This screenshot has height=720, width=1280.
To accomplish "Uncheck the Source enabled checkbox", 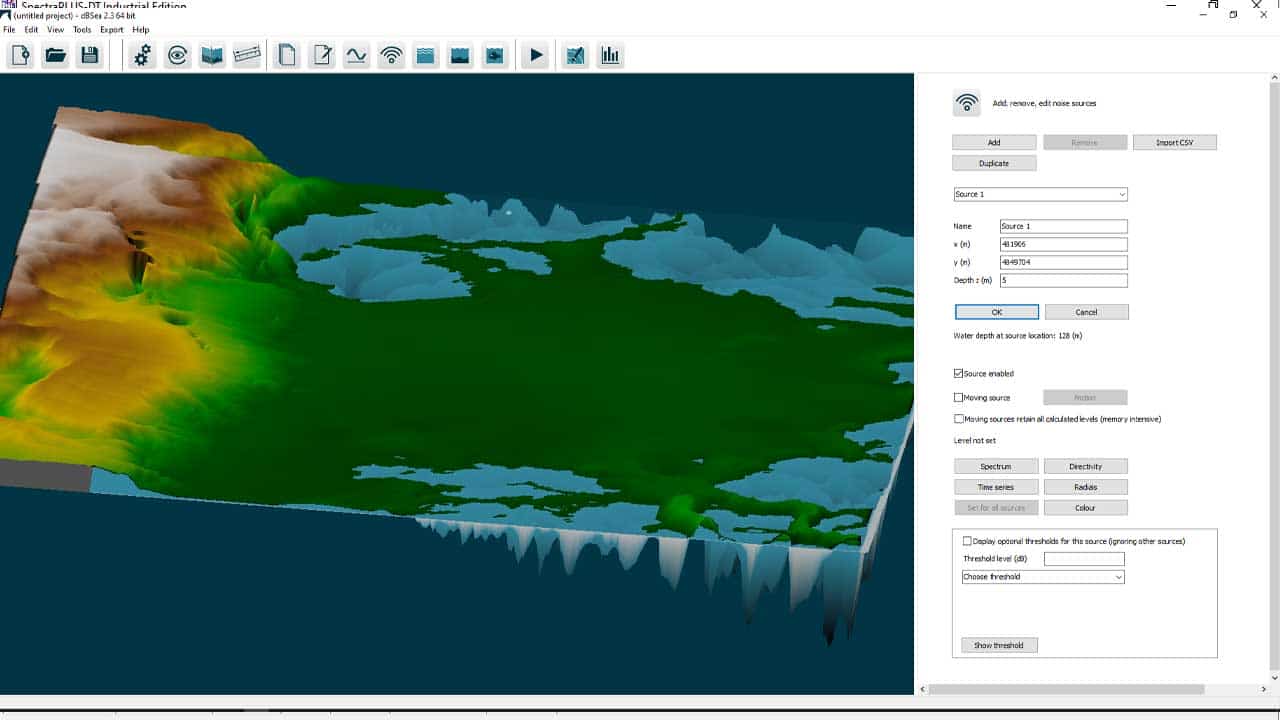I will click(x=959, y=374).
